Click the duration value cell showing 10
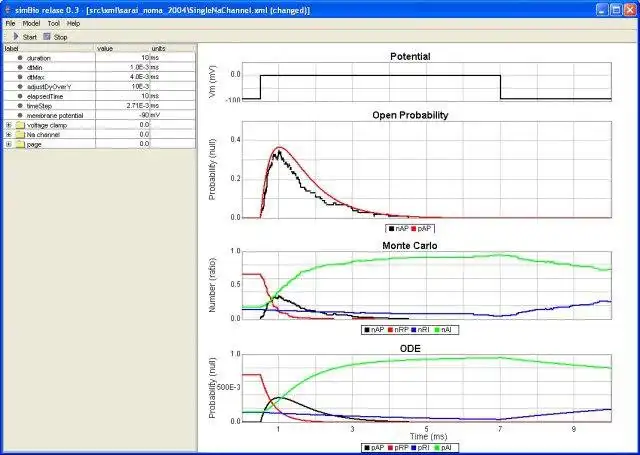The height and width of the screenshot is (455, 640). pyautogui.click(x=123, y=58)
